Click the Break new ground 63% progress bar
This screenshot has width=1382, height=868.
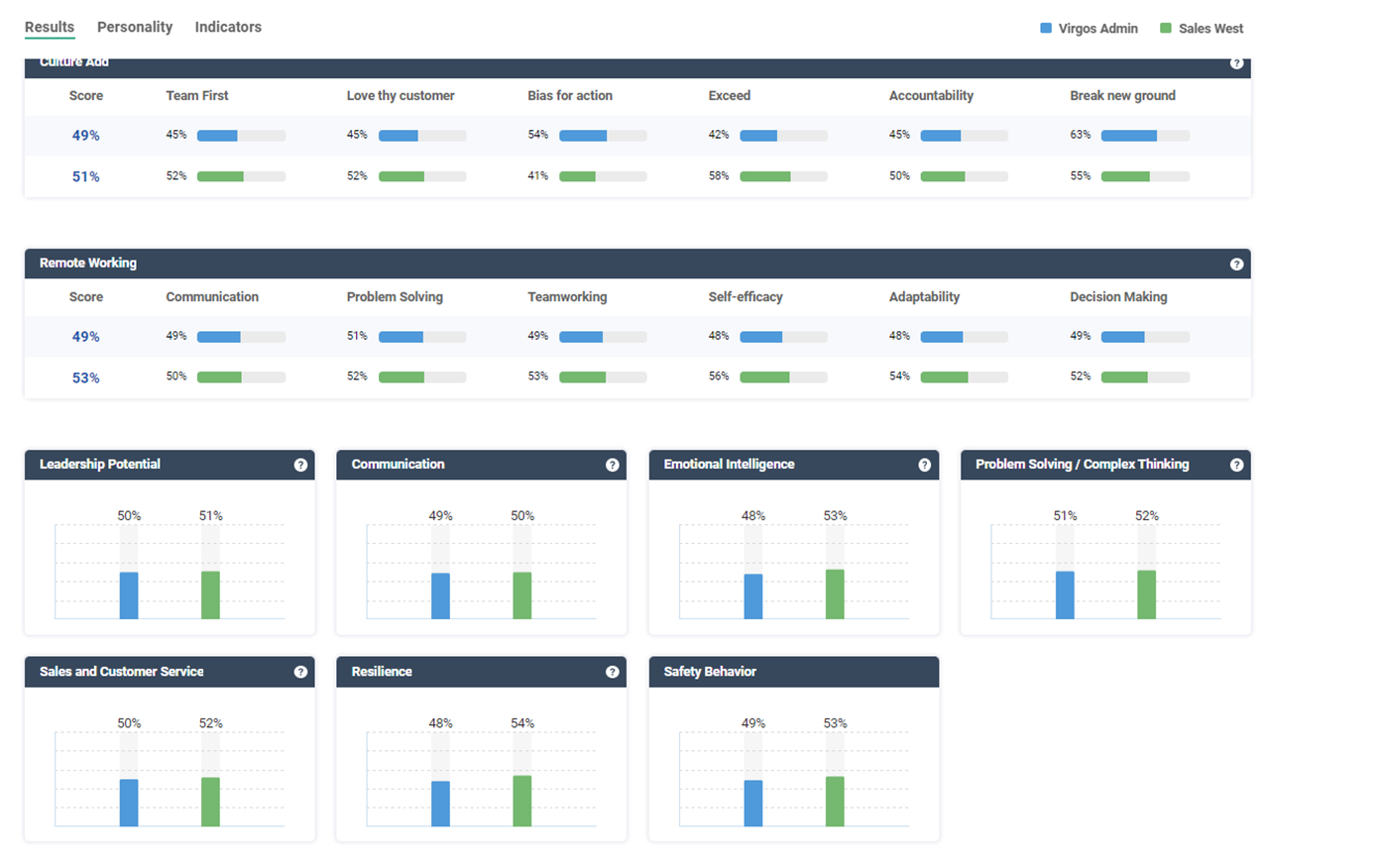click(1144, 136)
